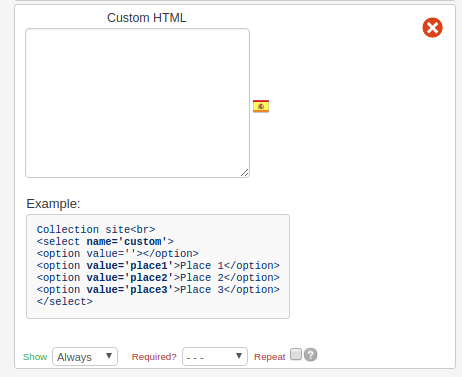
Task: Click the option value='place1' code line
Action: 158,266
